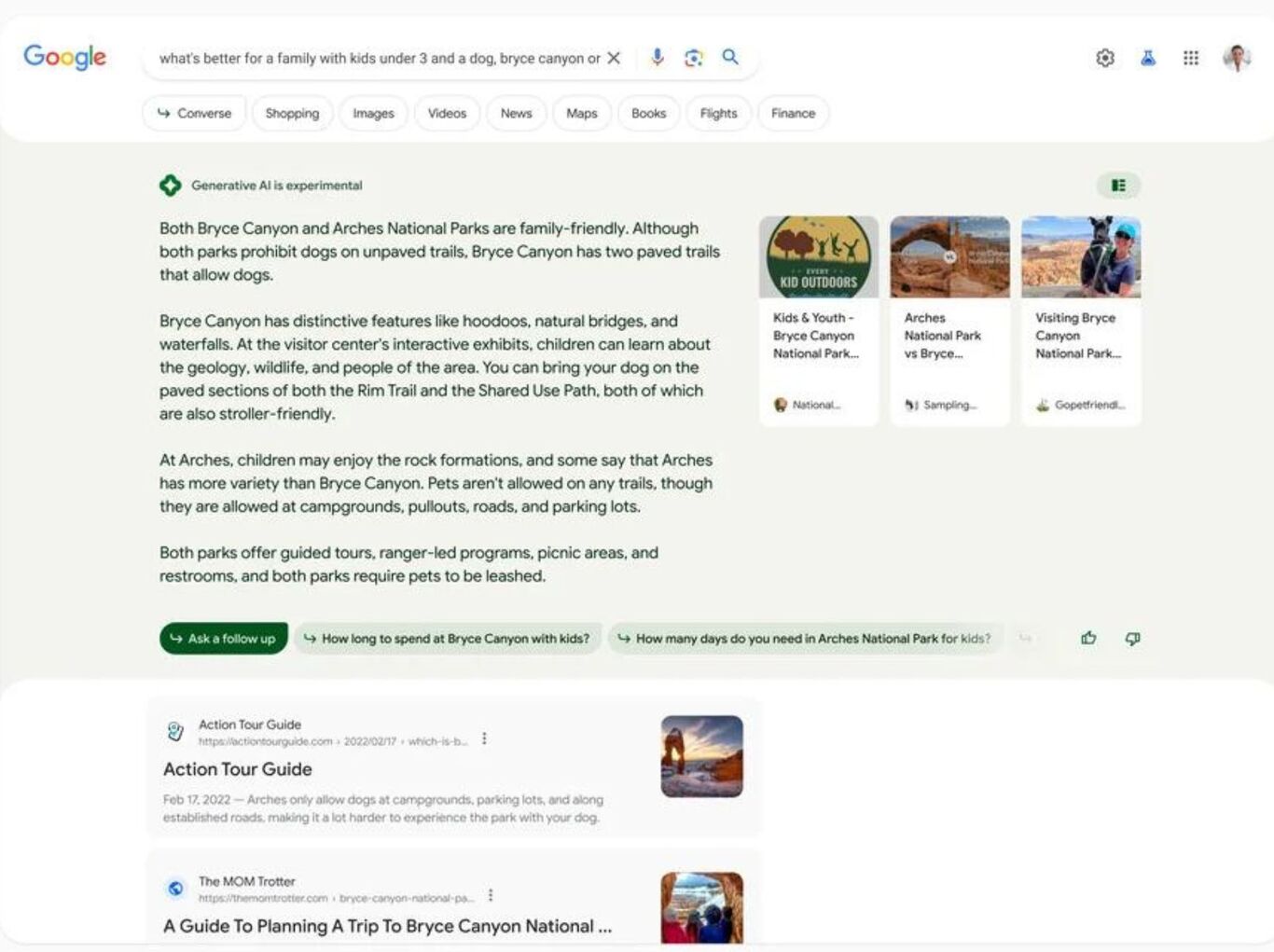This screenshot has height=952, width=1274.
Task: Open the Action Tour Guide result link
Action: 238,769
